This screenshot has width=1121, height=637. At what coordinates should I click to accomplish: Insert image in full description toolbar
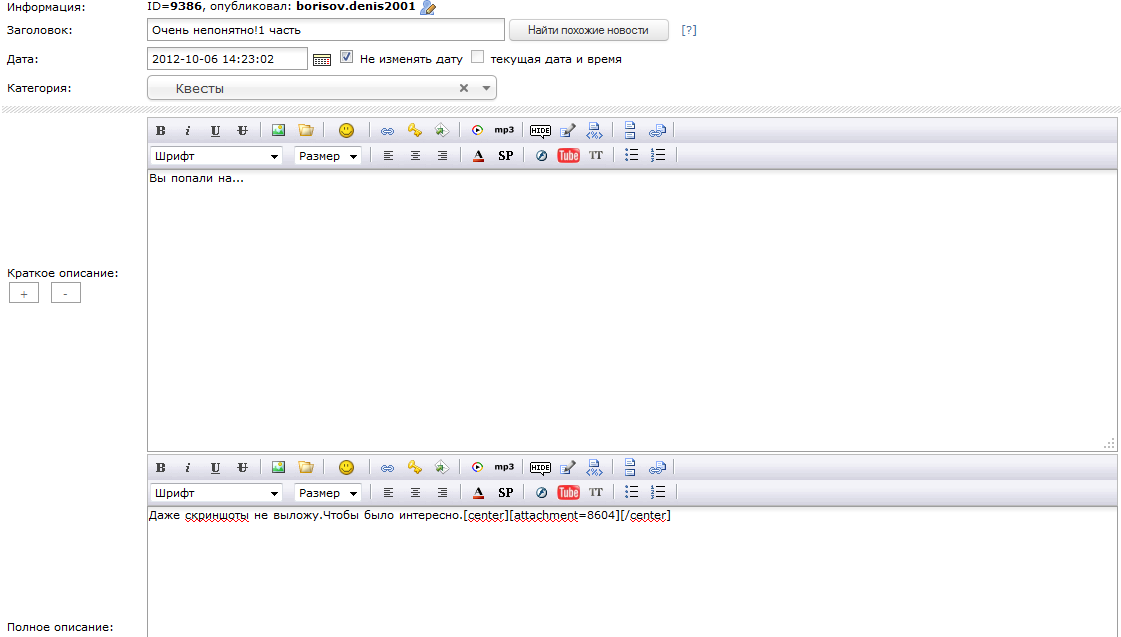[x=279, y=467]
